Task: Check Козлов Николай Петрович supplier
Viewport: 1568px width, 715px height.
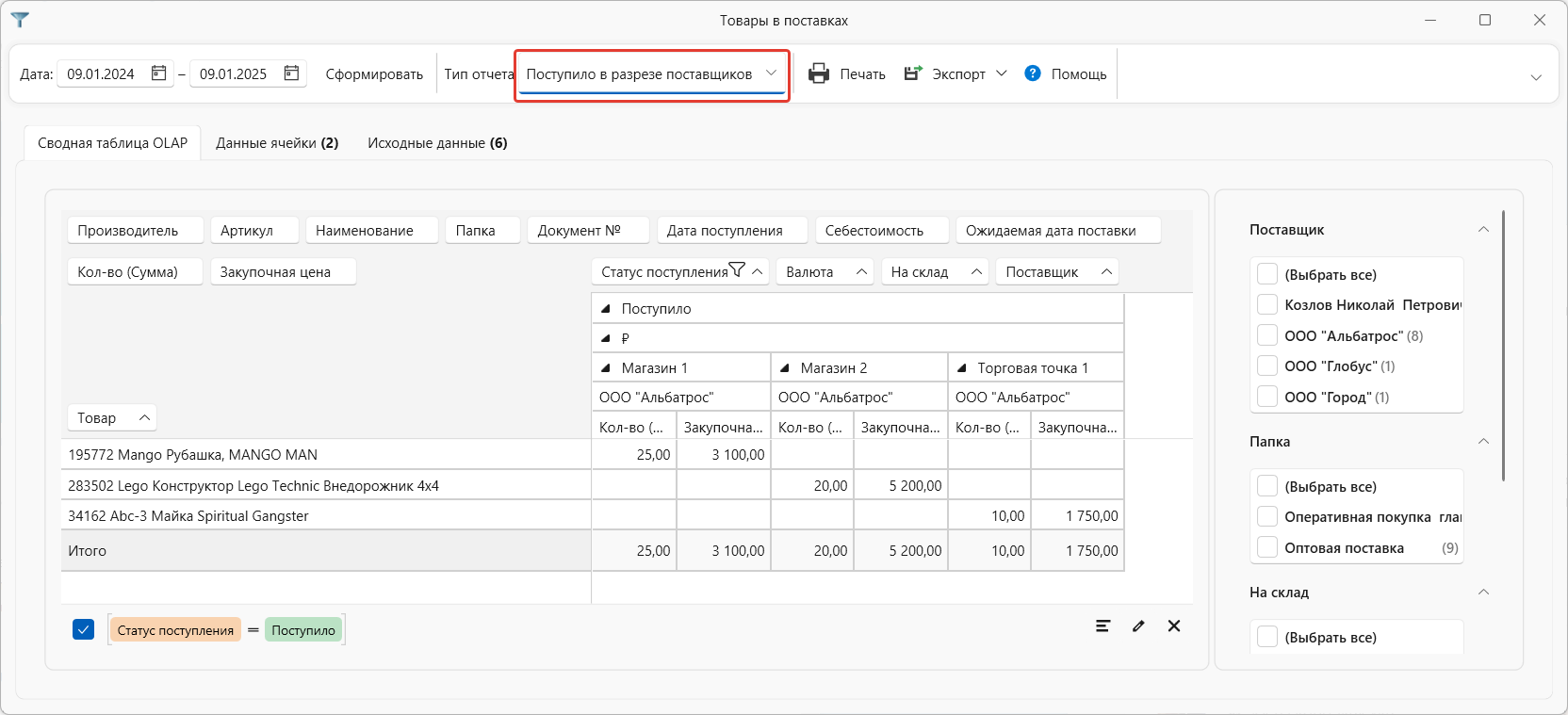Action: [x=1267, y=304]
